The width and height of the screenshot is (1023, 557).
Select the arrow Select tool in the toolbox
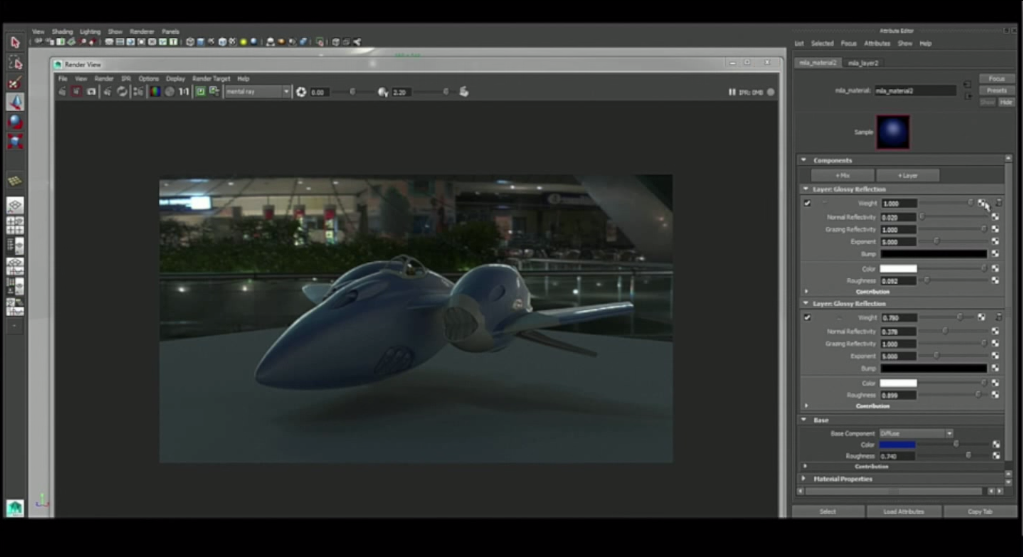tap(15, 42)
